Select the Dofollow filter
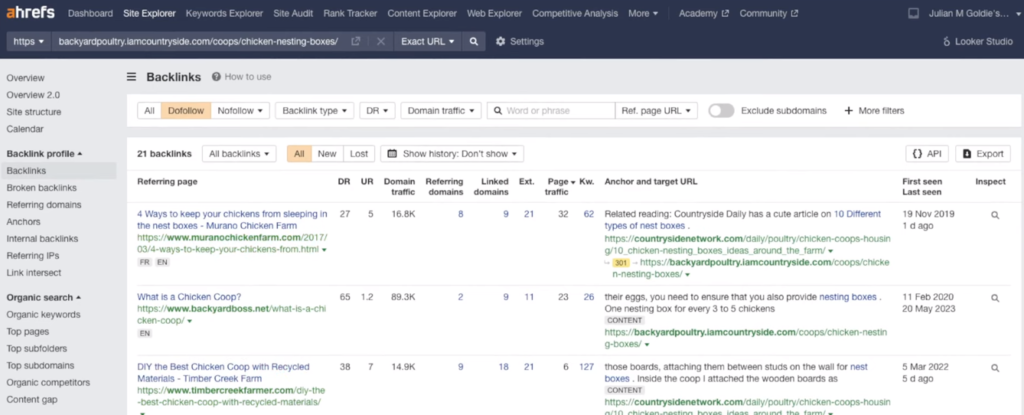The height and width of the screenshot is (415, 1024). click(185, 110)
